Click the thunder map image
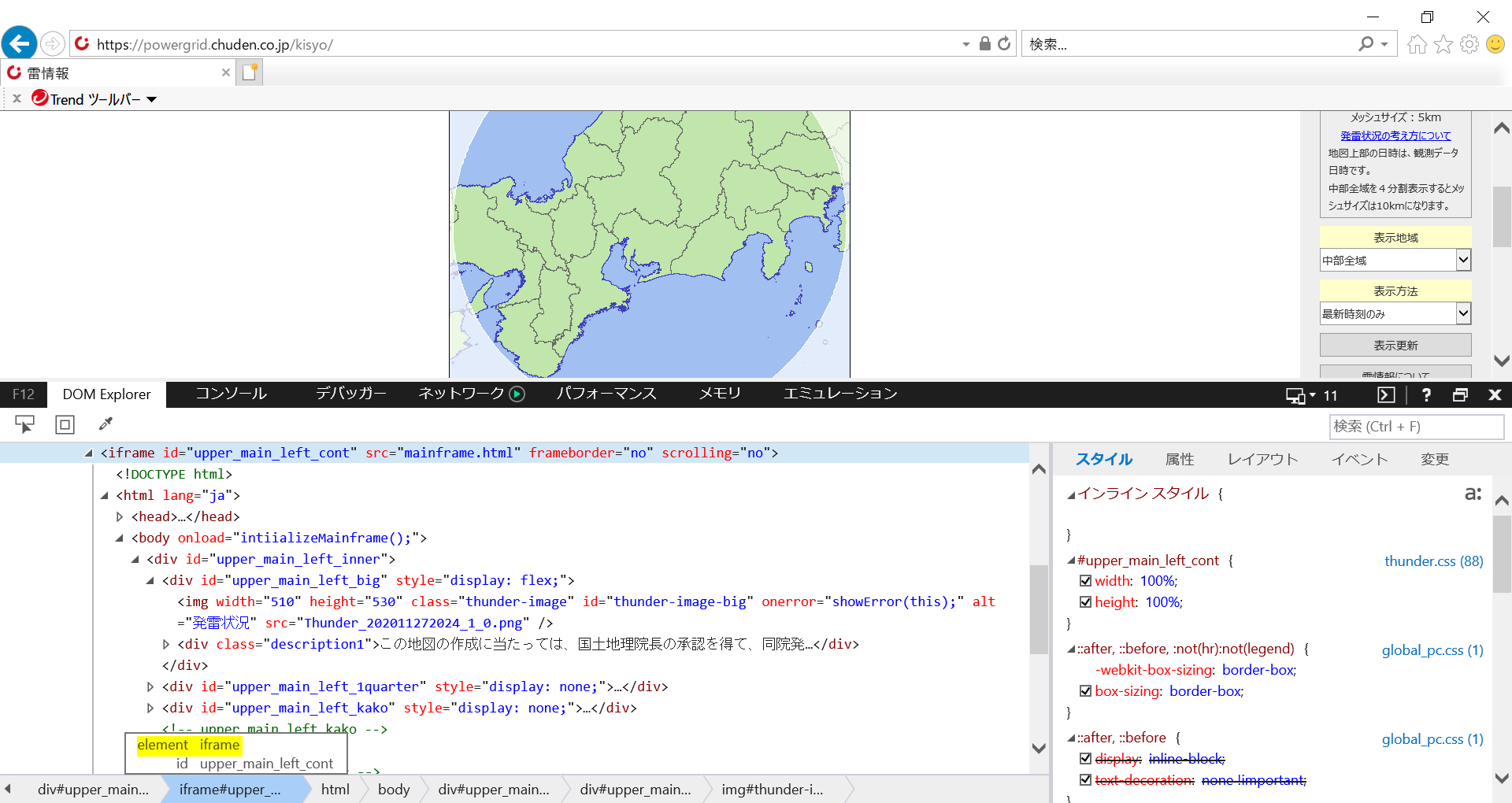The image size is (1512, 803). [650, 244]
